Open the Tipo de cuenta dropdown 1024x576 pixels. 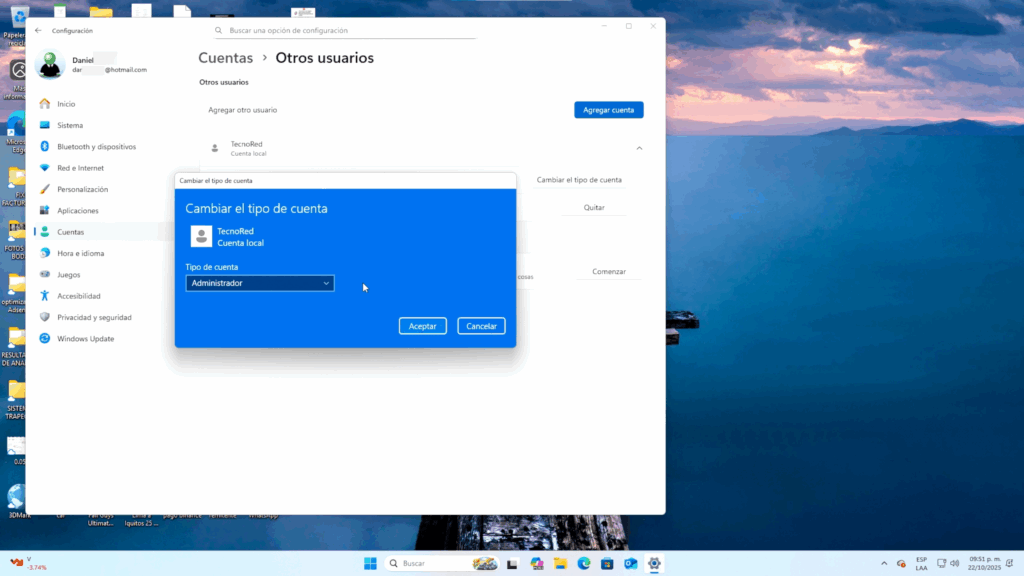tap(260, 283)
